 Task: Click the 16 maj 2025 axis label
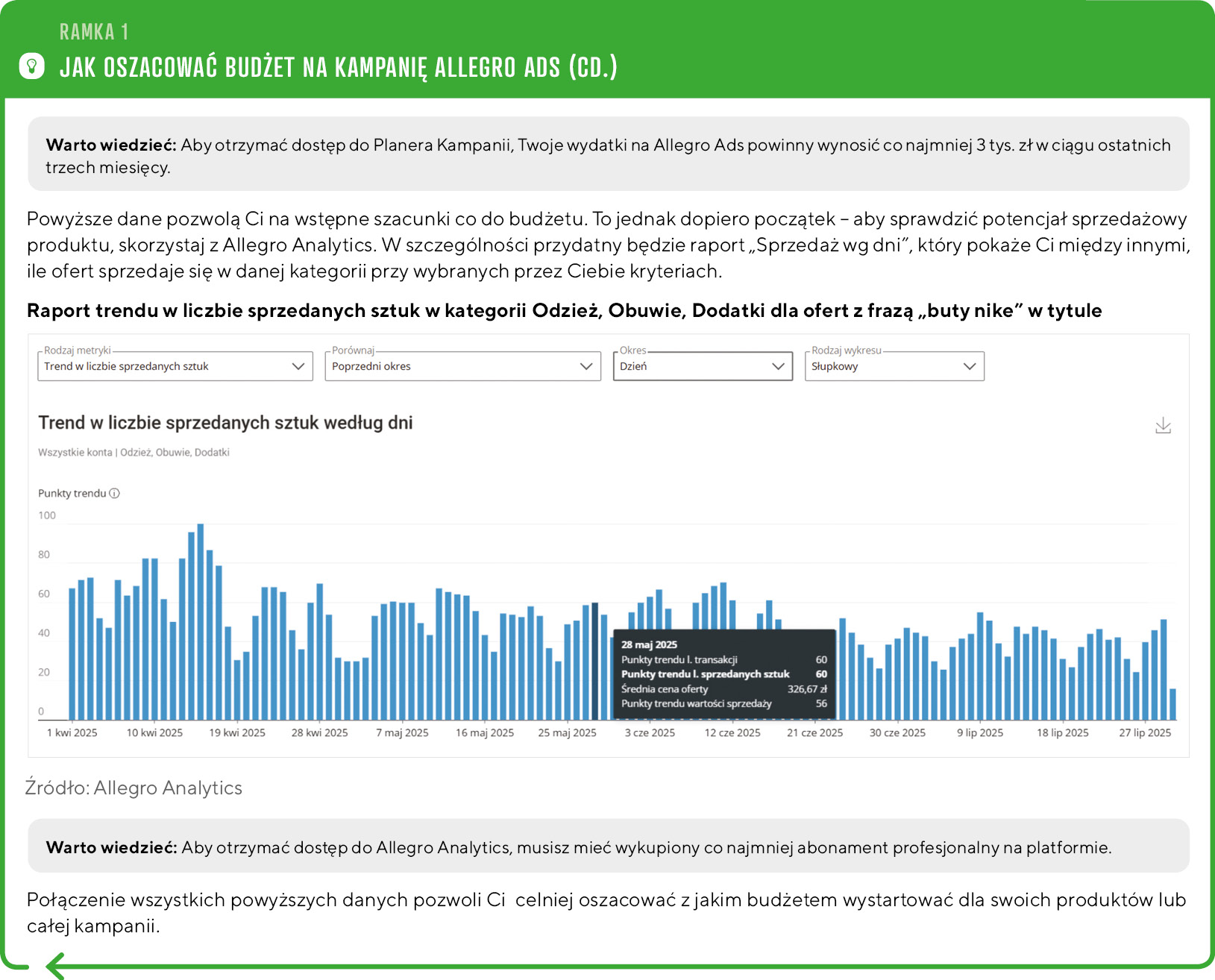click(485, 732)
